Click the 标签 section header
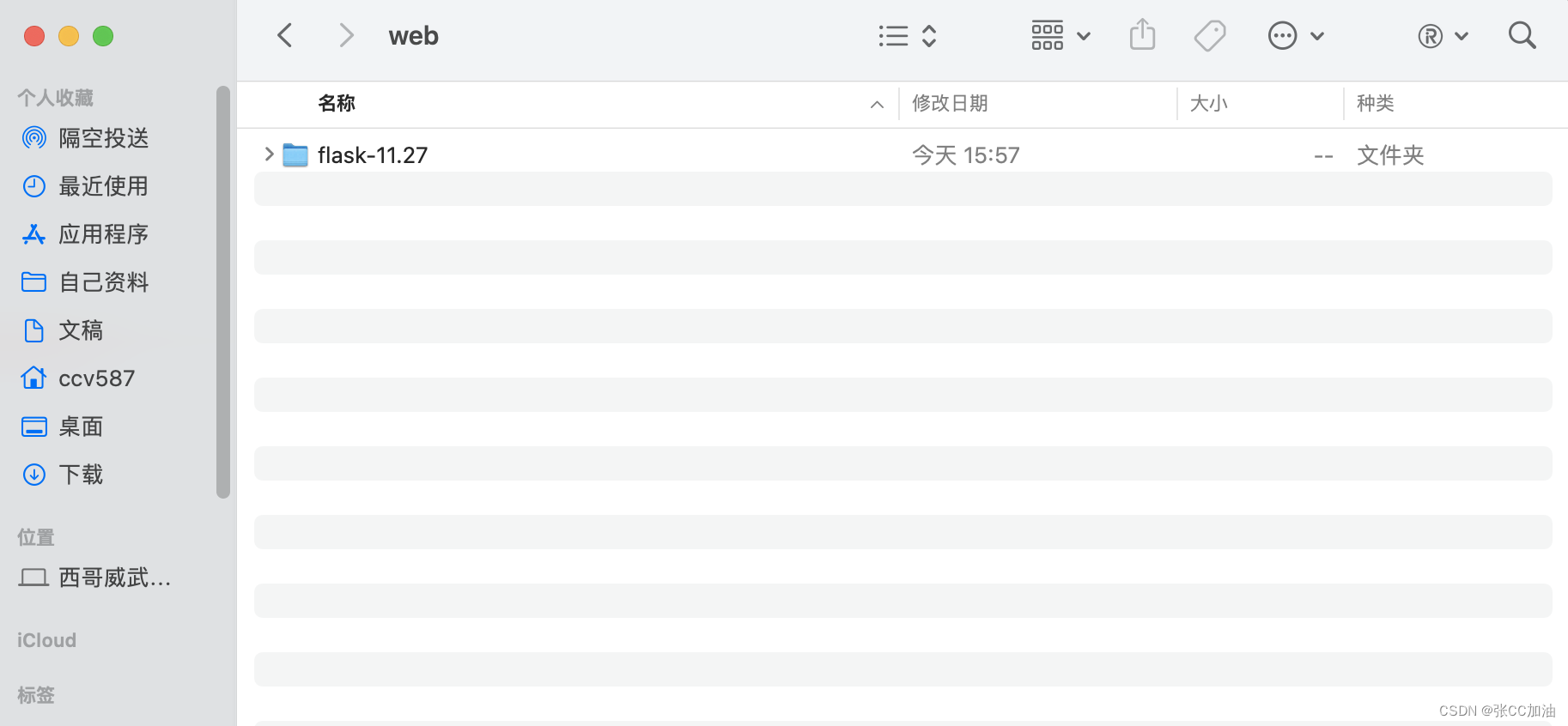1568x726 pixels. (36, 695)
